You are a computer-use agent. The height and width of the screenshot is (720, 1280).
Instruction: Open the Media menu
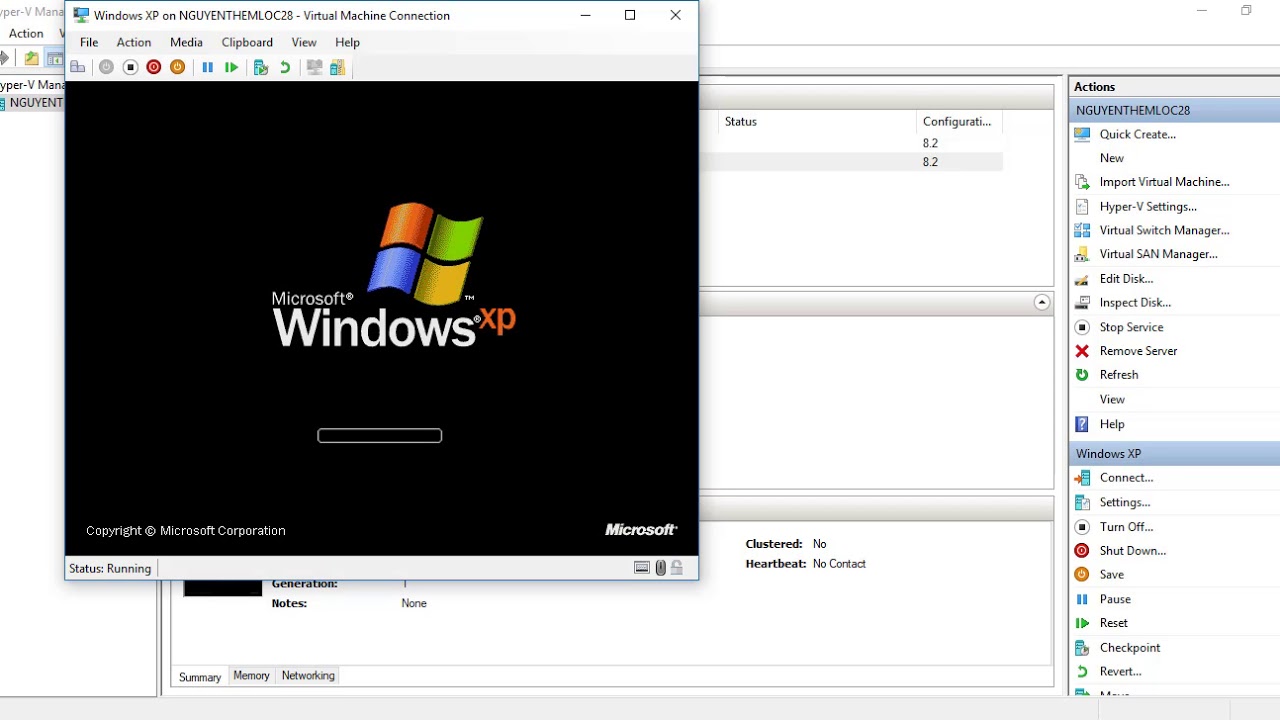pyautogui.click(x=186, y=42)
